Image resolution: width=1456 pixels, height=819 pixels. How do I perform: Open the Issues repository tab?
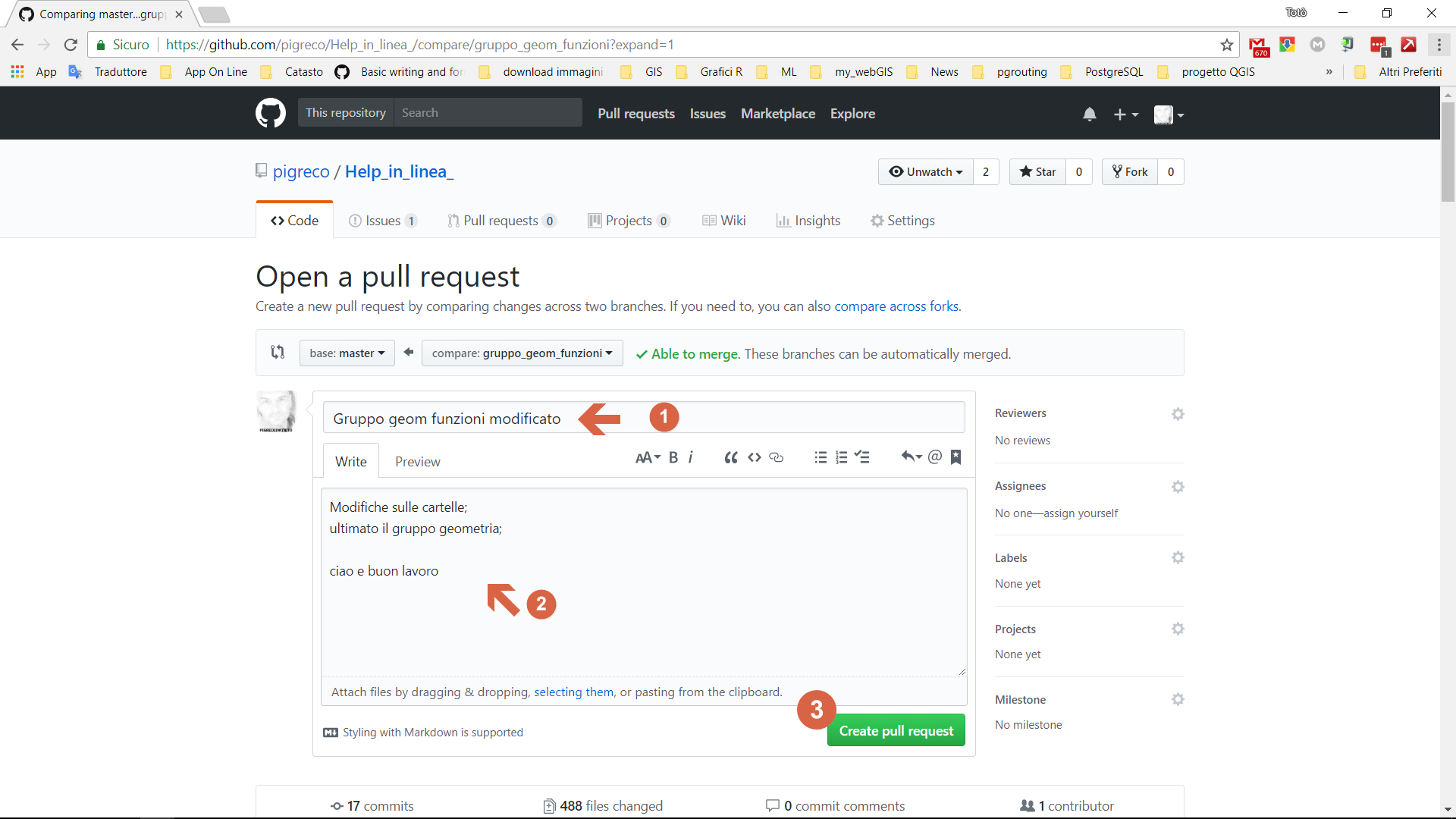(382, 221)
